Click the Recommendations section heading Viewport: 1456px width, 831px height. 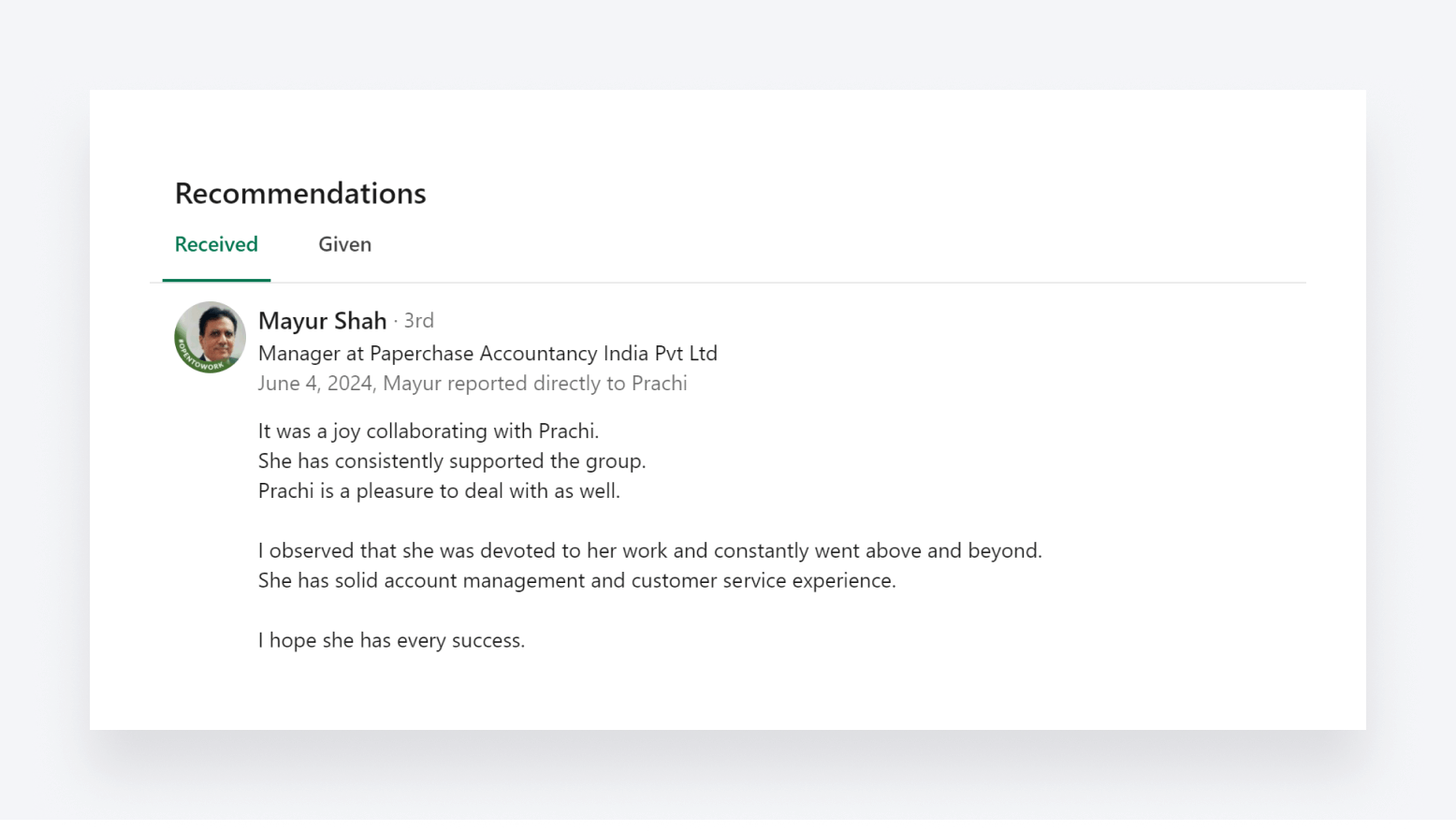click(x=300, y=193)
